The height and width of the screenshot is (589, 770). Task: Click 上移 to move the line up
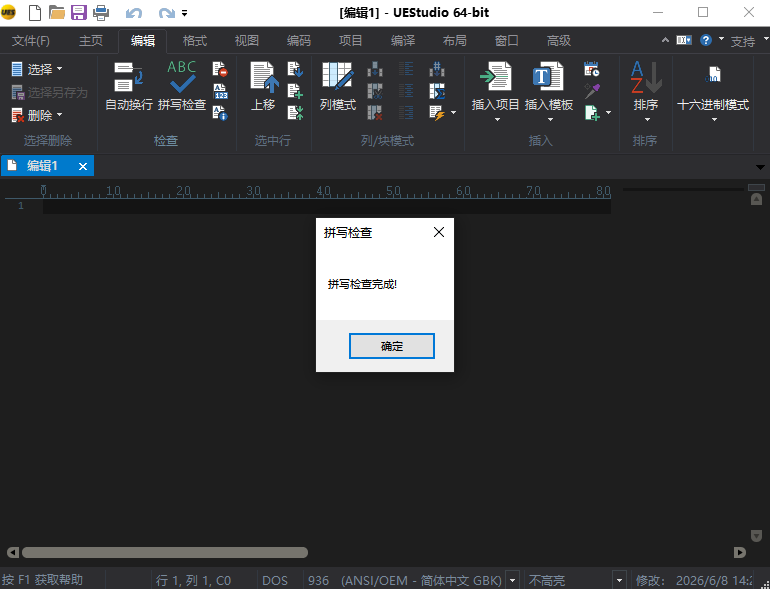coord(264,86)
